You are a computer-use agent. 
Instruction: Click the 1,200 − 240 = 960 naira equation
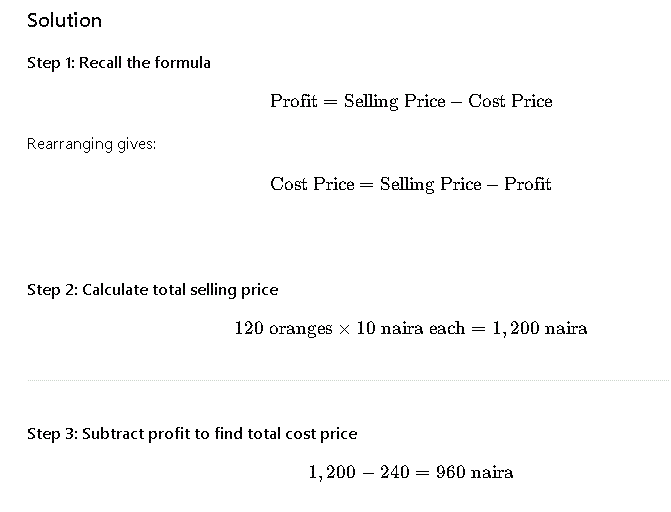[411, 473]
